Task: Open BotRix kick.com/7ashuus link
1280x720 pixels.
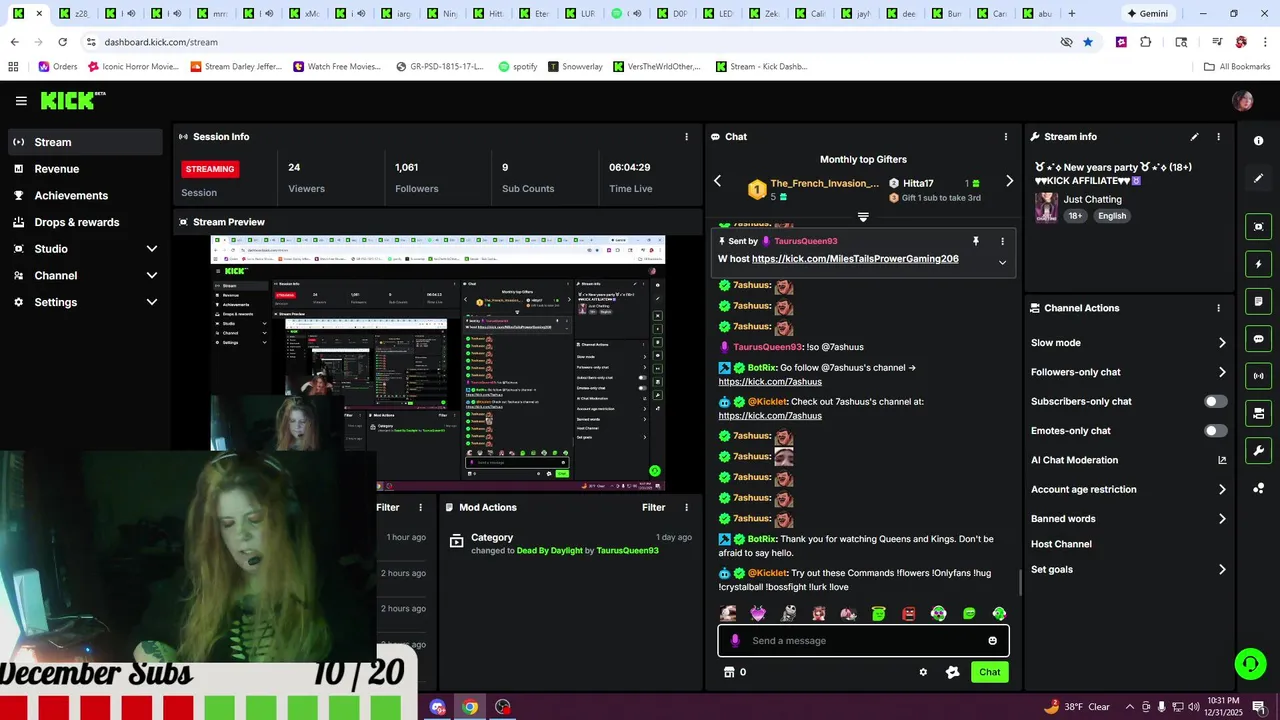Action: tap(770, 382)
